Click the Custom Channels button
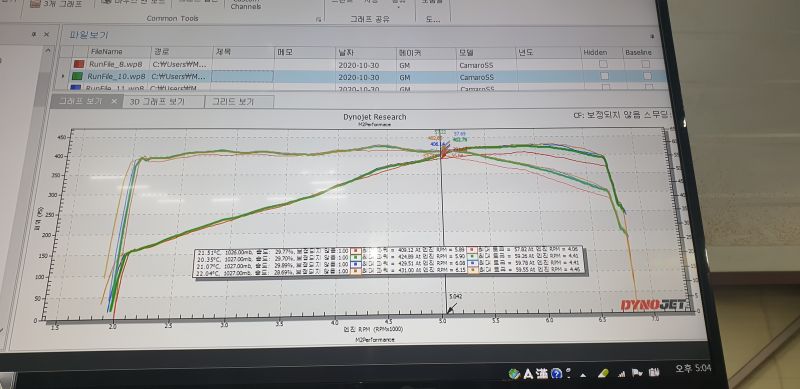 click(246, 5)
